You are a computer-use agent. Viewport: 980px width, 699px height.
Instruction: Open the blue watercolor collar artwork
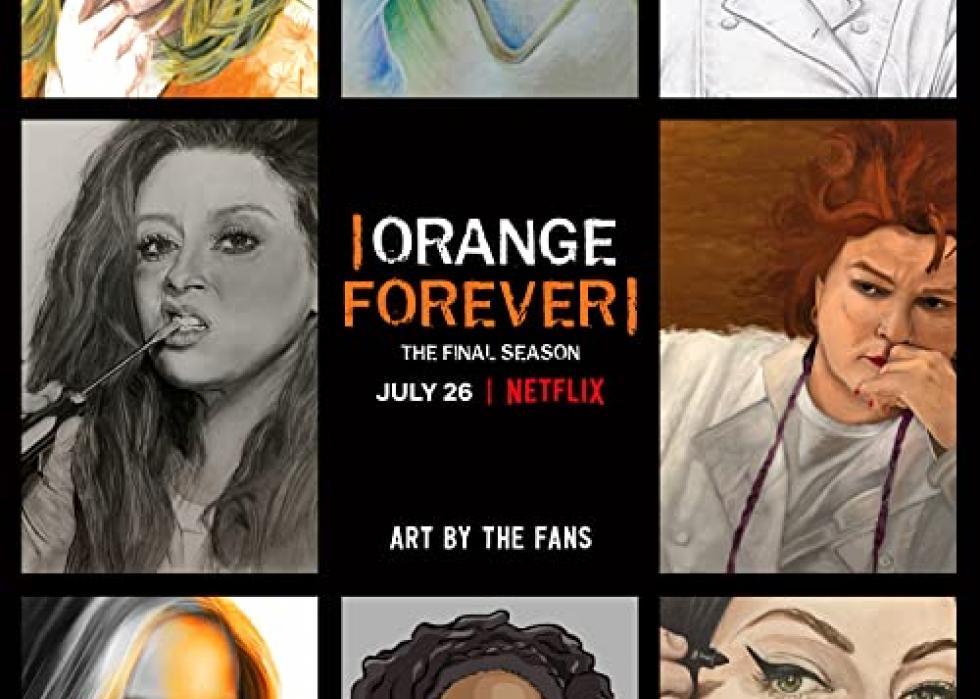pyautogui.click(x=489, y=48)
